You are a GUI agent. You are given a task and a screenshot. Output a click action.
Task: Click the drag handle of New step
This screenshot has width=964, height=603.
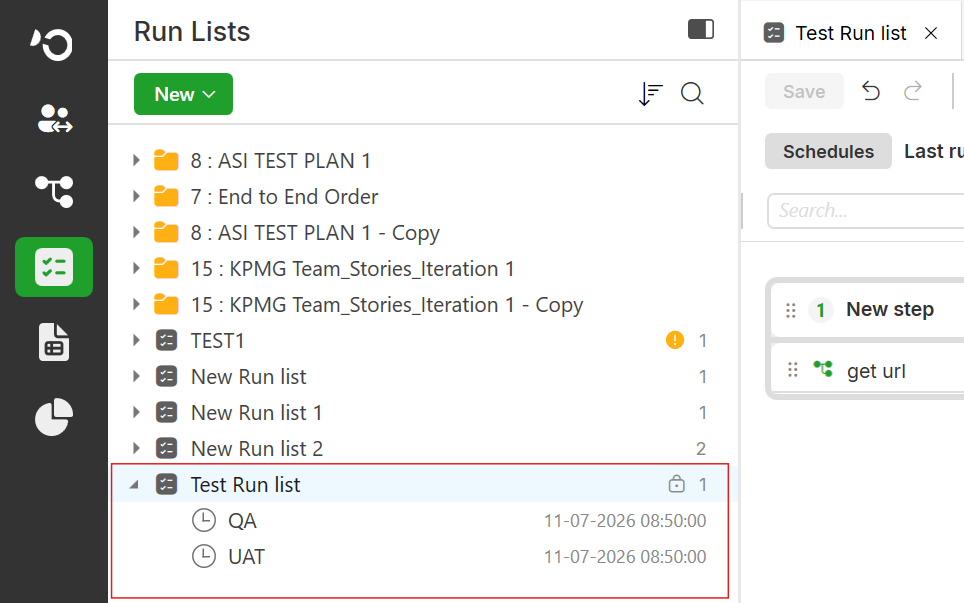pos(791,310)
